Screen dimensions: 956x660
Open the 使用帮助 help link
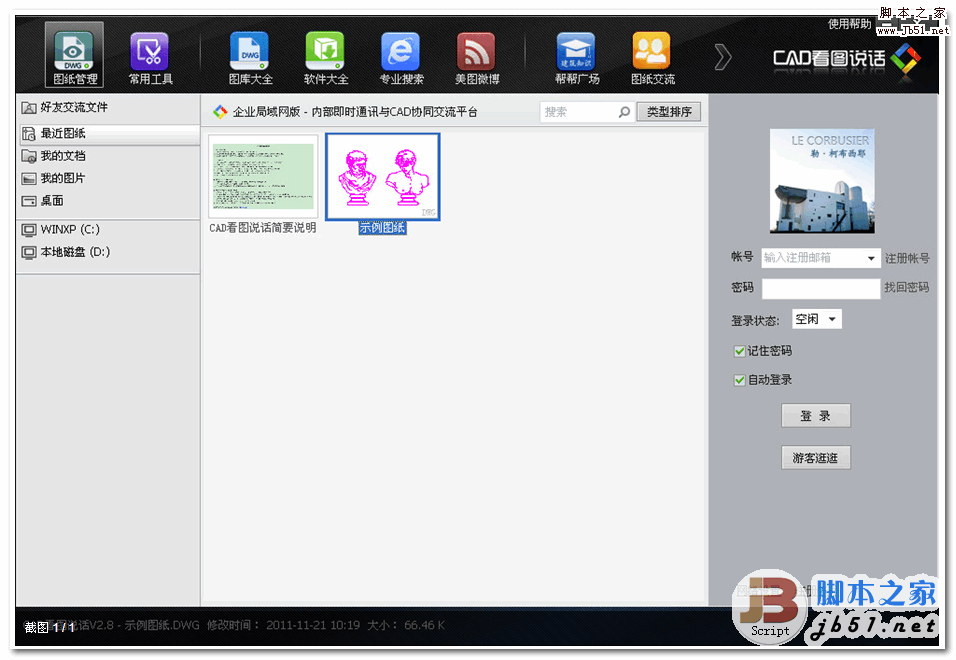click(x=849, y=24)
